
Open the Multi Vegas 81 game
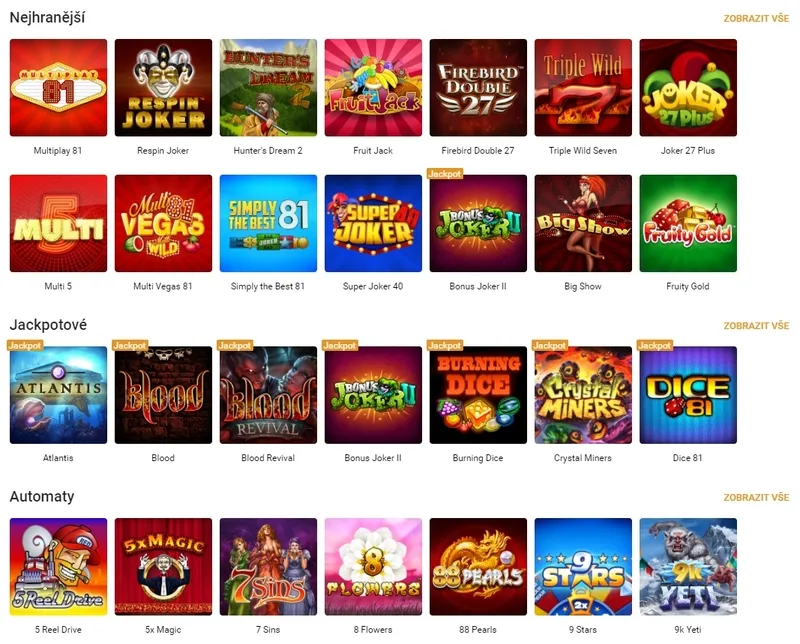(163, 224)
